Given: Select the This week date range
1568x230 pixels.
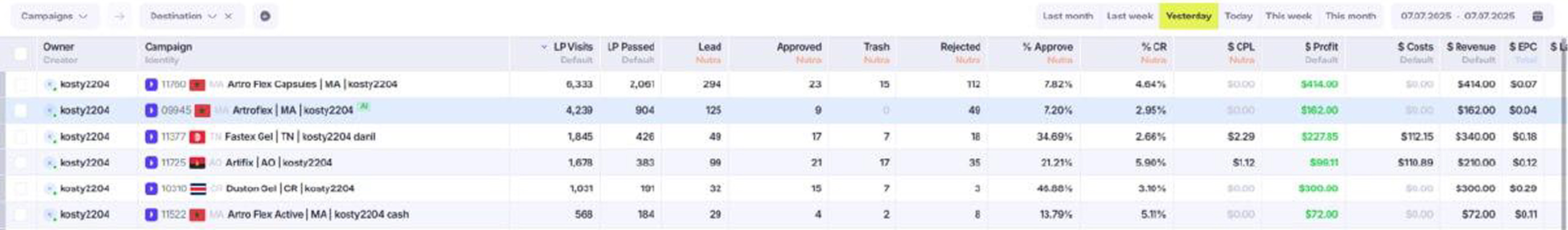Looking at the screenshot, I should 1288,17.
